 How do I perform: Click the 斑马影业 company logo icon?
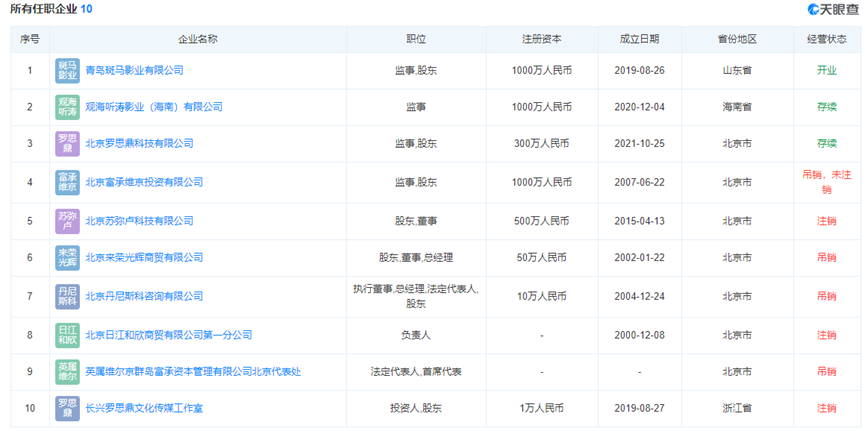coord(67,70)
